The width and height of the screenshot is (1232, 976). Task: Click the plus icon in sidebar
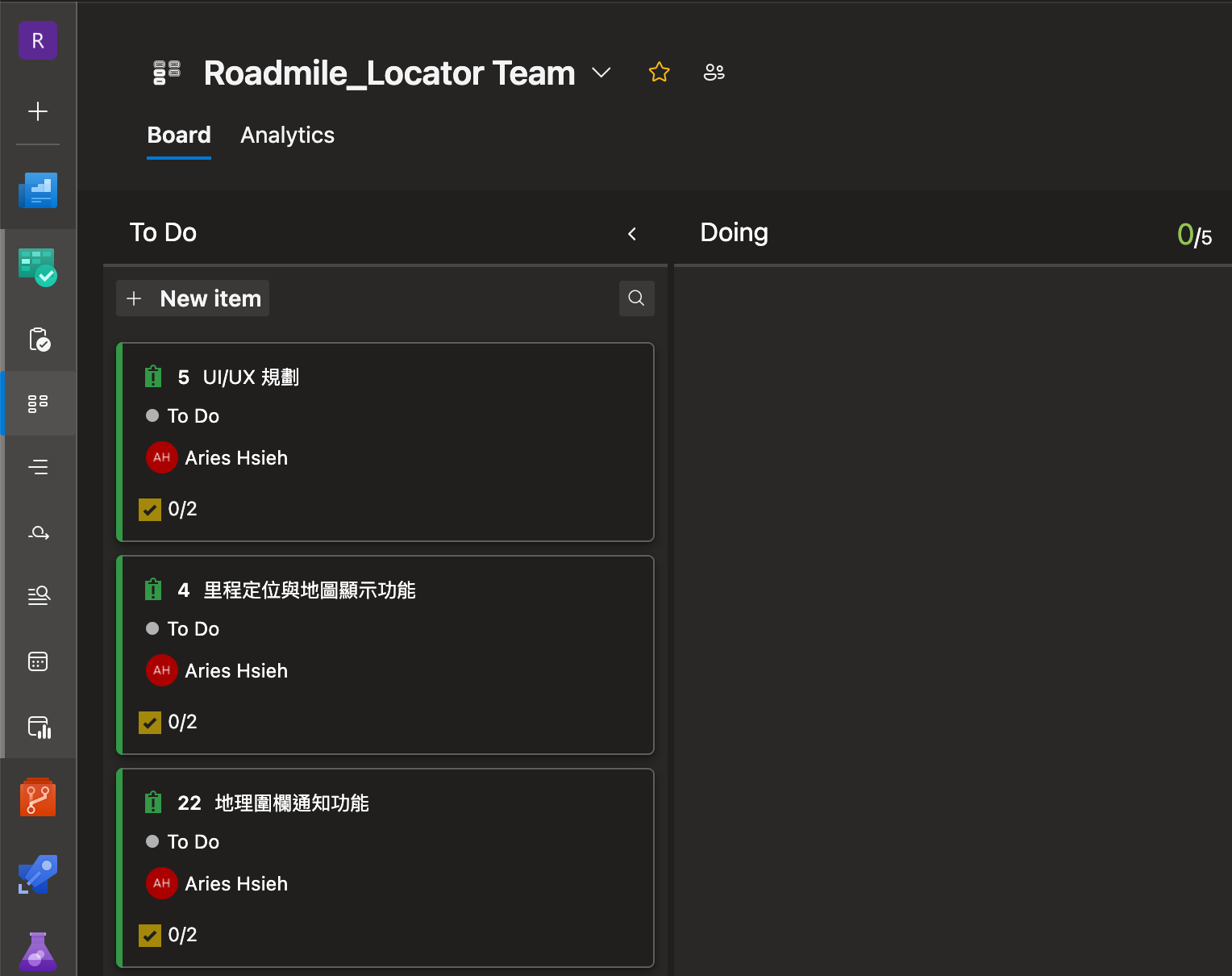click(x=38, y=111)
